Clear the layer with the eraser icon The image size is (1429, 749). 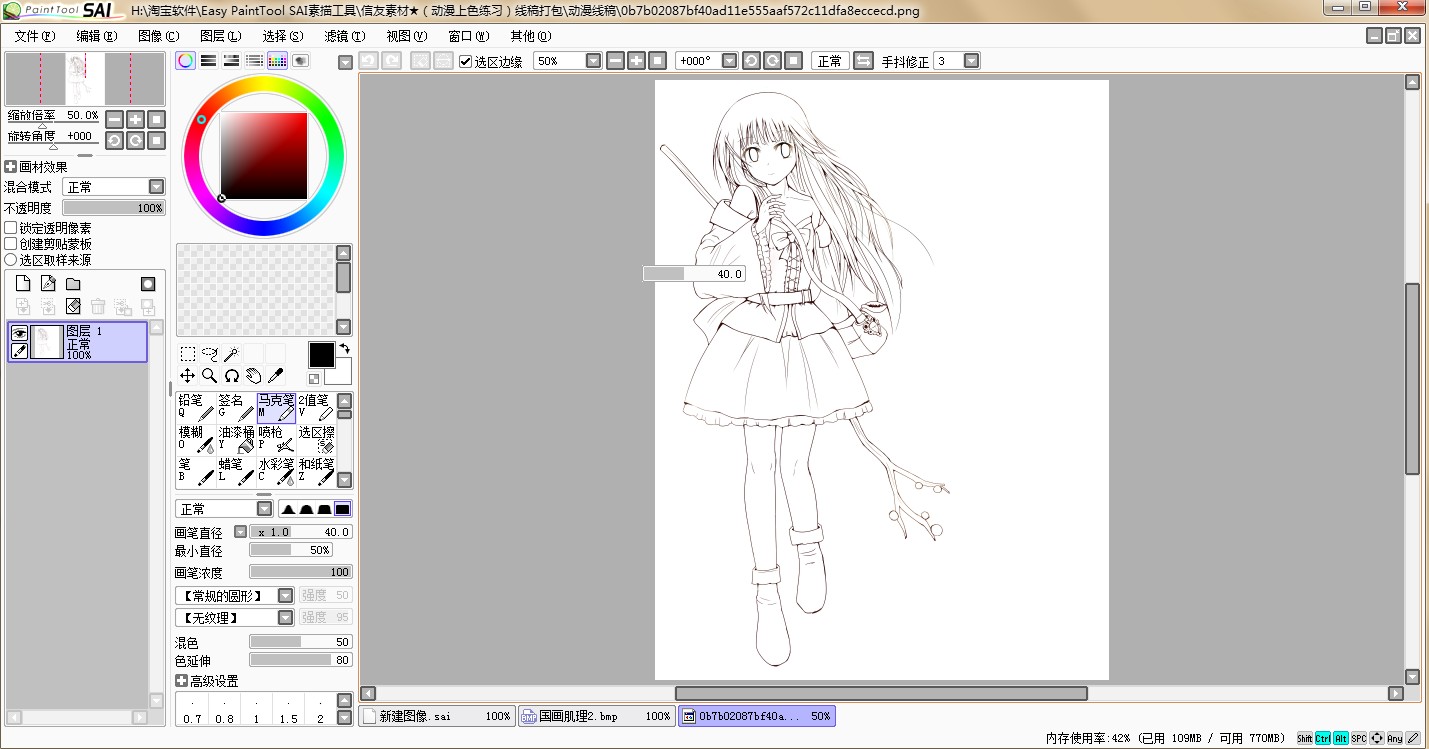click(x=73, y=306)
